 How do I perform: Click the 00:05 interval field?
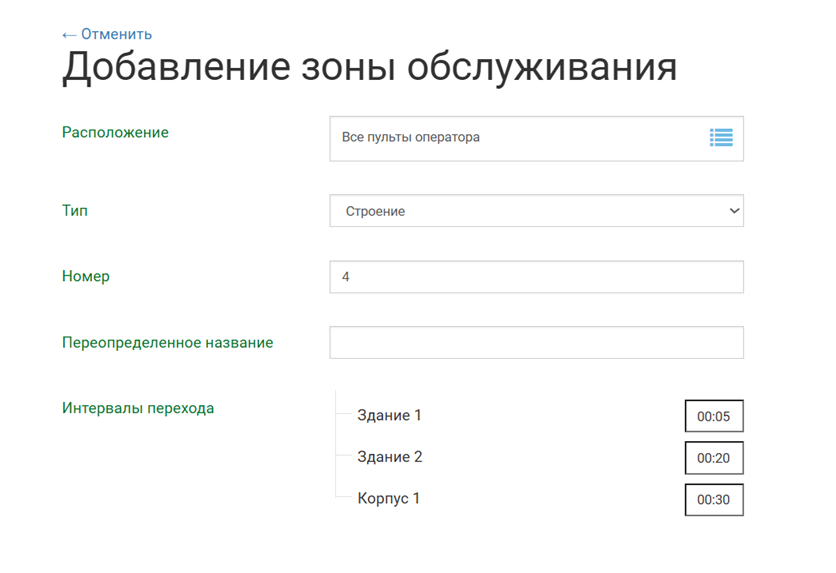tap(714, 417)
